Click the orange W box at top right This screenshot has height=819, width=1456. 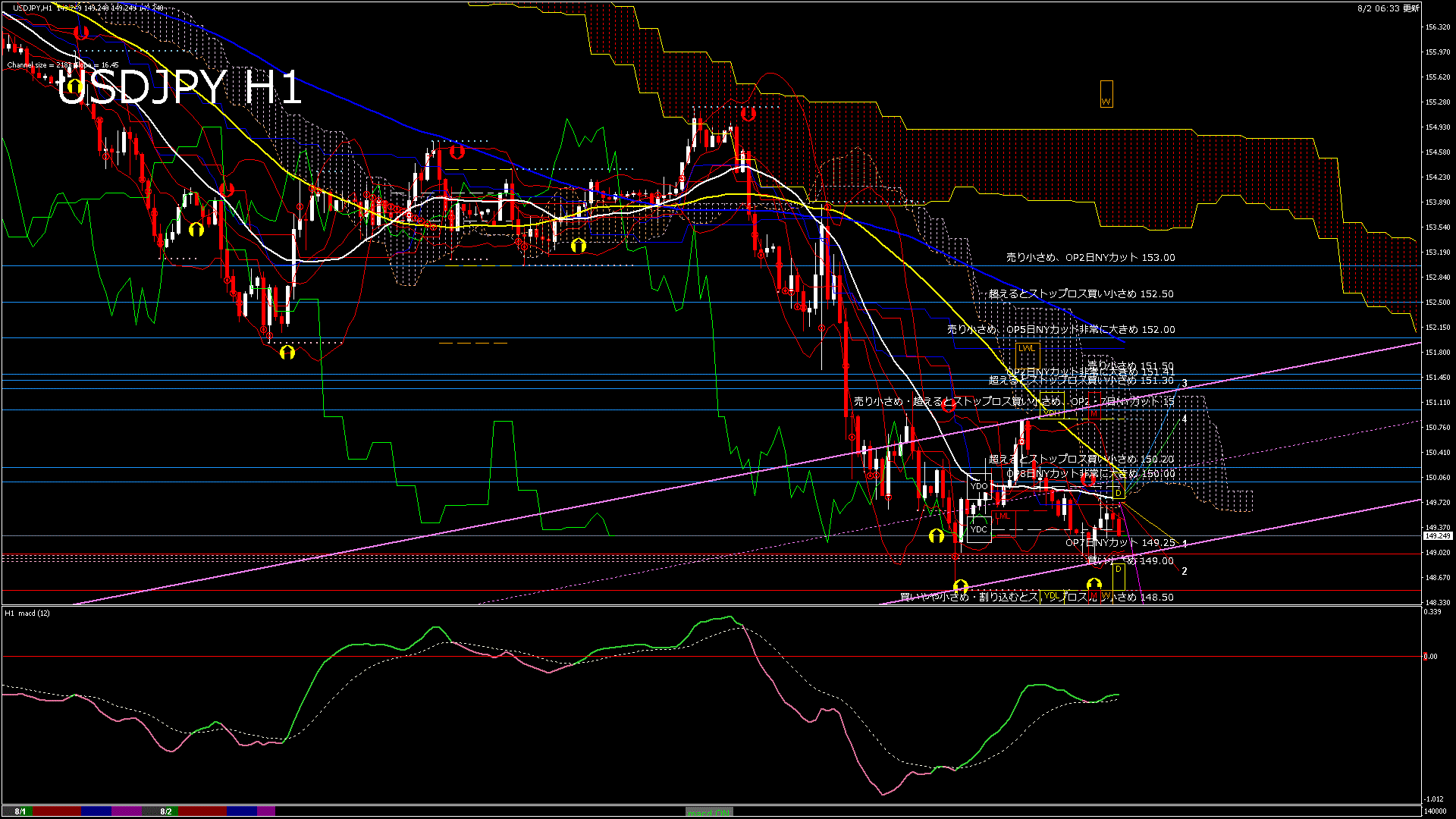(1106, 94)
